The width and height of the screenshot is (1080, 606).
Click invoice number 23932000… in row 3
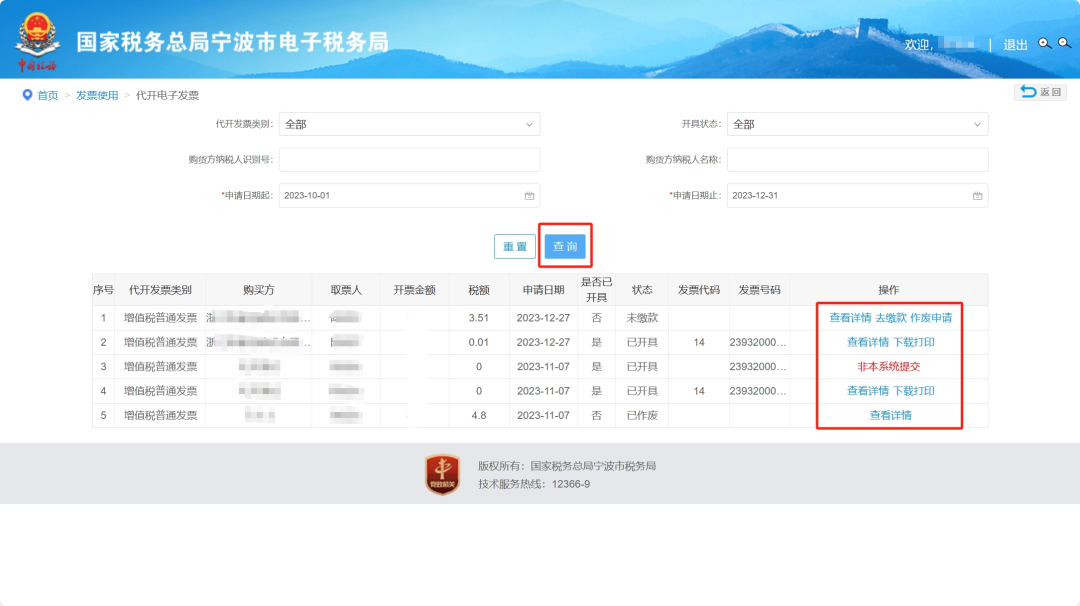(x=758, y=366)
